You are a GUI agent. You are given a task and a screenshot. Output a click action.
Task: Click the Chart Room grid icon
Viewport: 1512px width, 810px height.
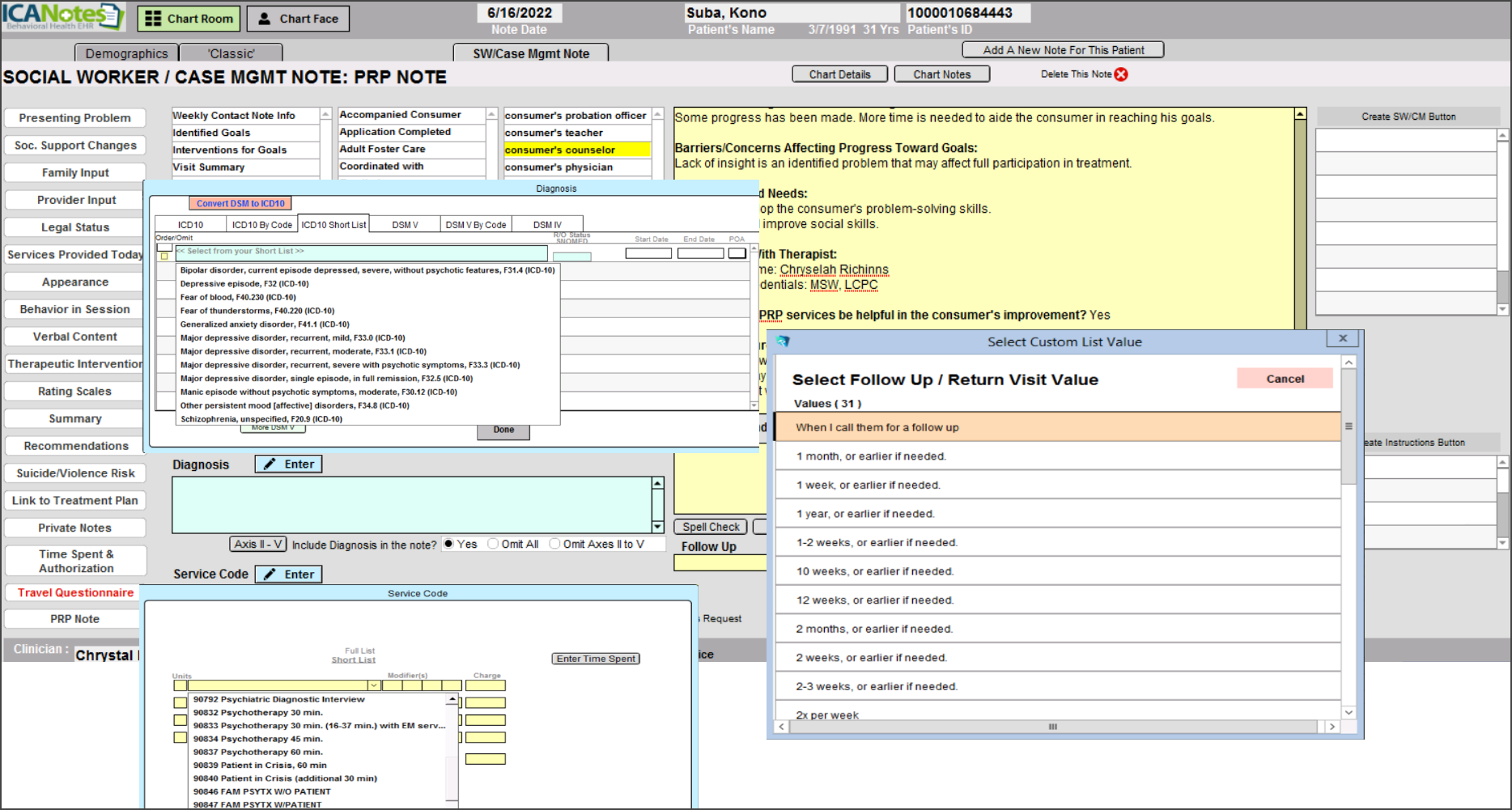click(153, 19)
